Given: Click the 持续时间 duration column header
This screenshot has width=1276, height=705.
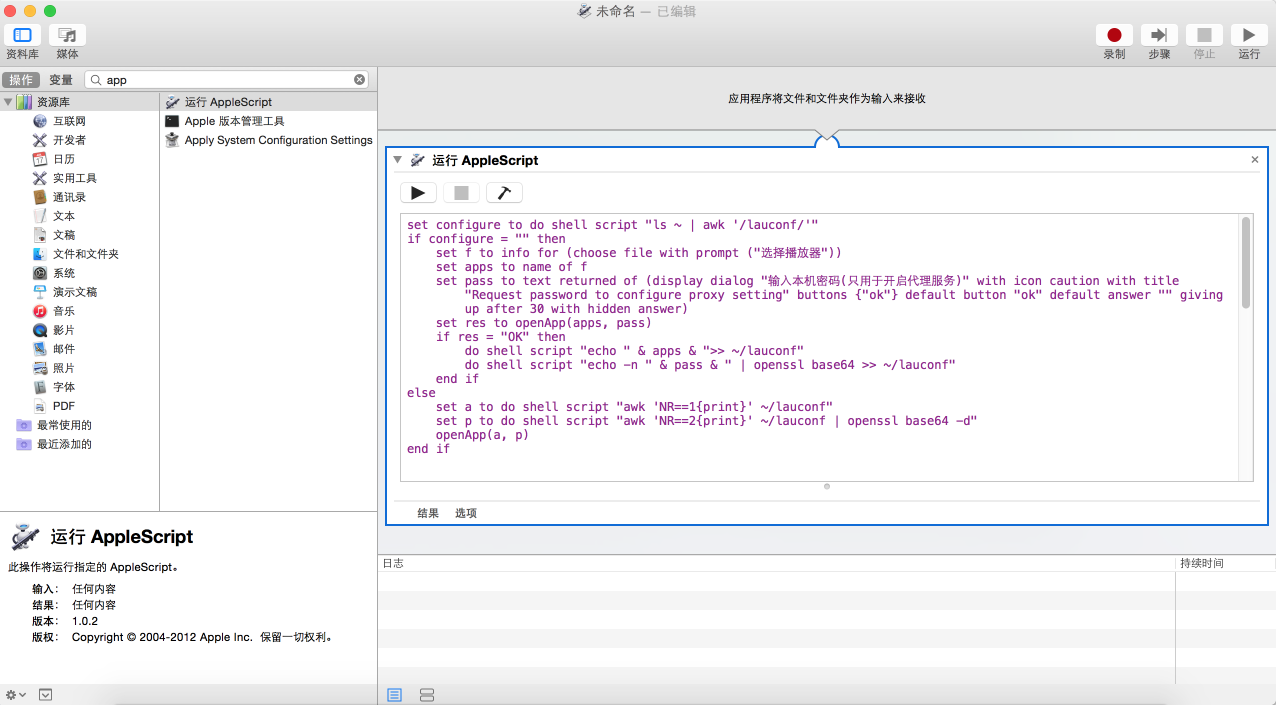Looking at the screenshot, I should [1225, 564].
